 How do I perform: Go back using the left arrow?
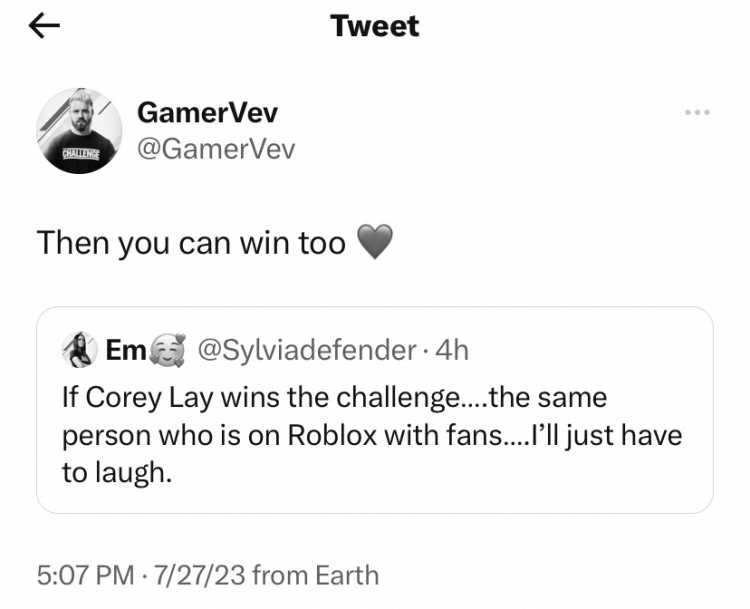pyautogui.click(x=44, y=26)
